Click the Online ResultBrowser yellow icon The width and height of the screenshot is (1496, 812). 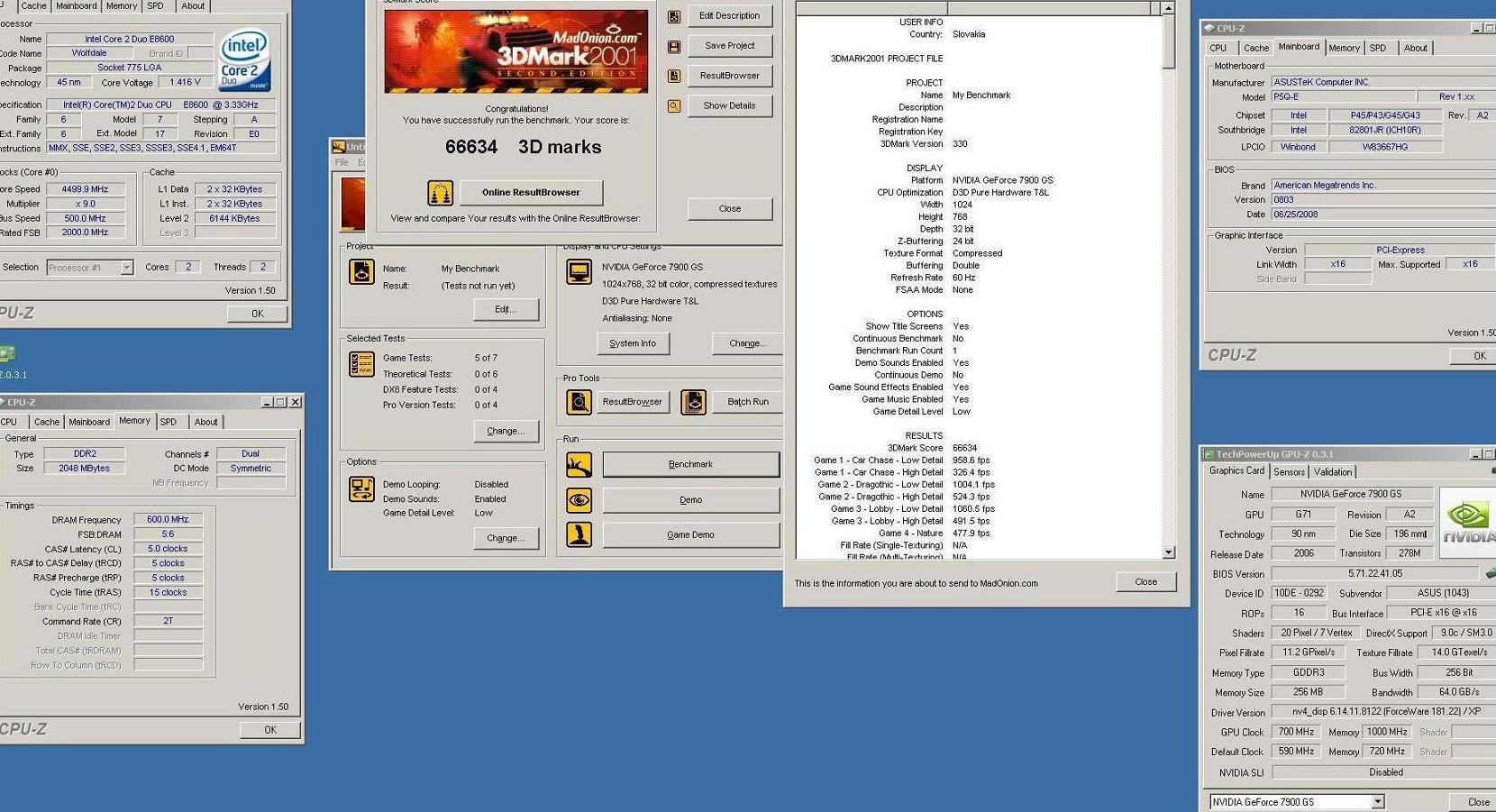coord(440,192)
